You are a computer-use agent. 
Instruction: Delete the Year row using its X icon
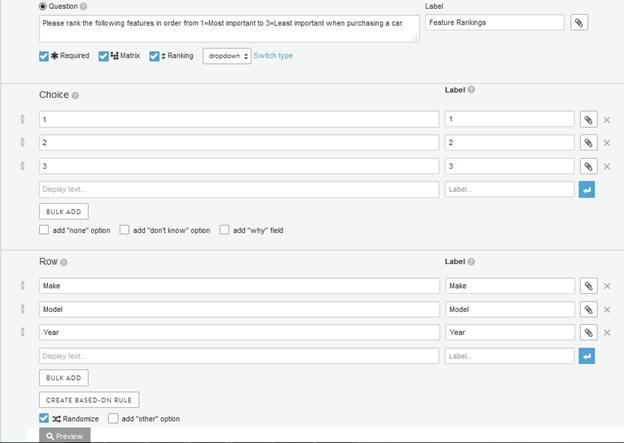[607, 332]
